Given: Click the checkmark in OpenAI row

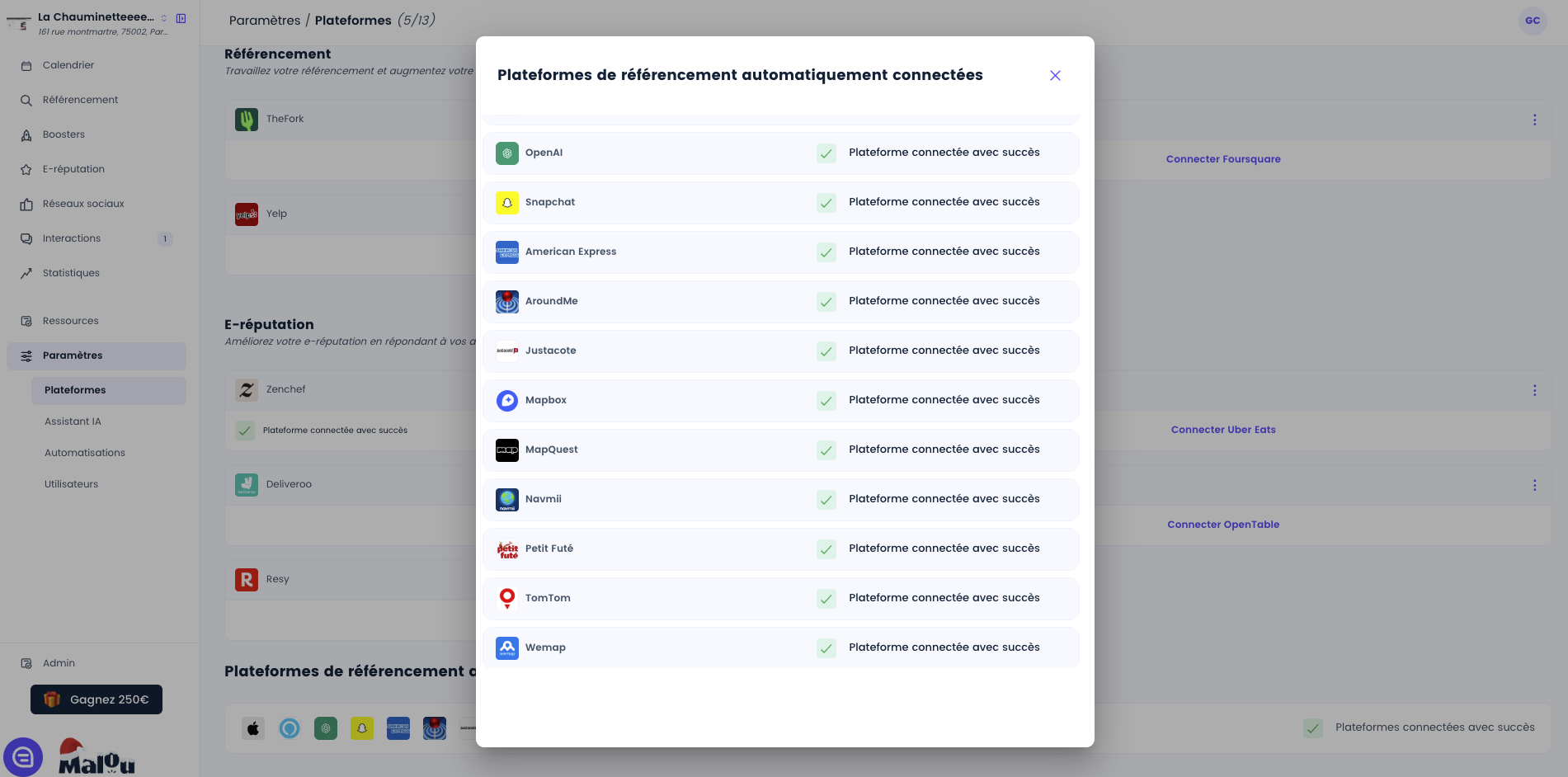Looking at the screenshot, I should click(826, 153).
